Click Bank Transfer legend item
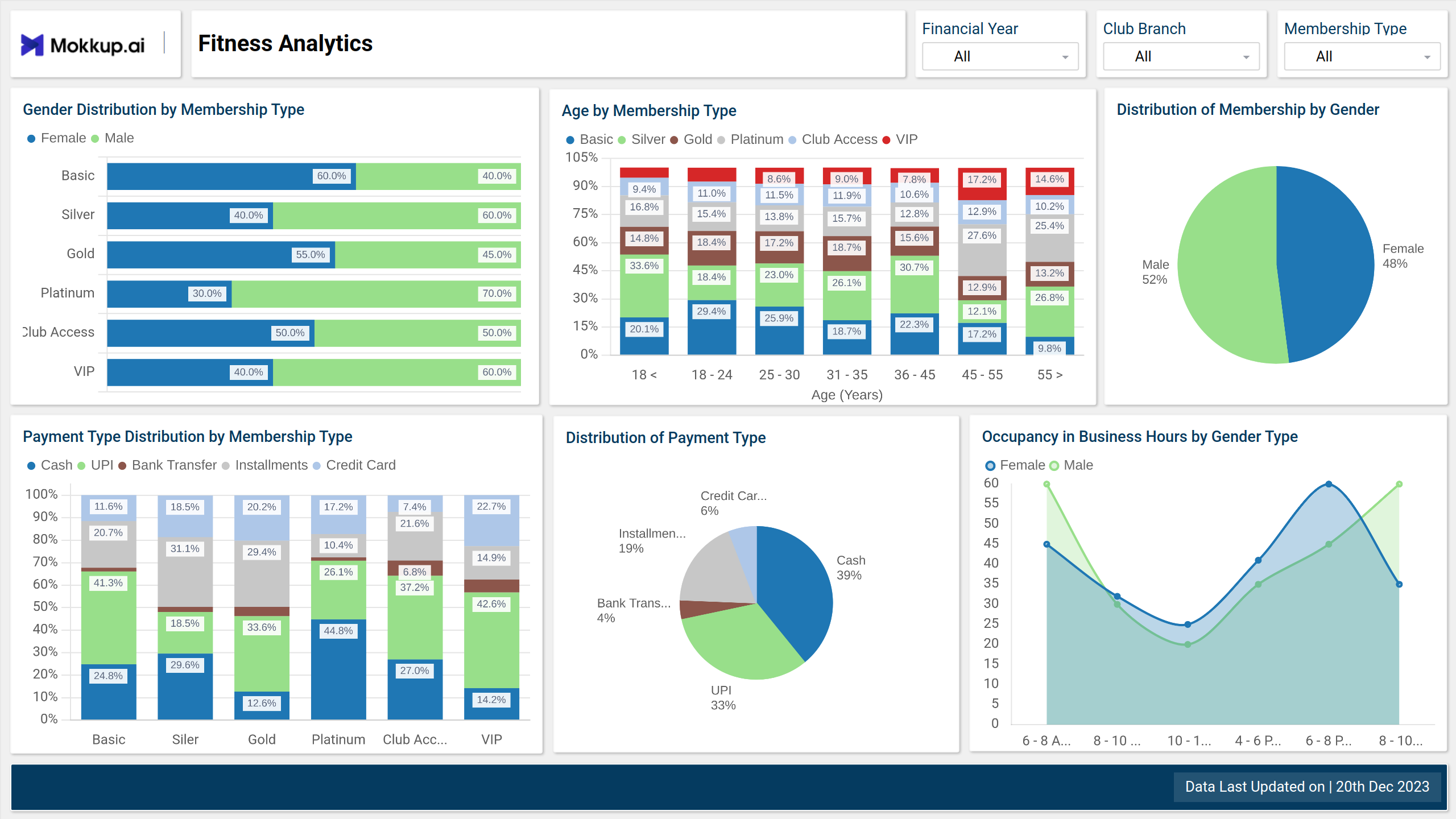The height and width of the screenshot is (819, 1456). point(168,465)
